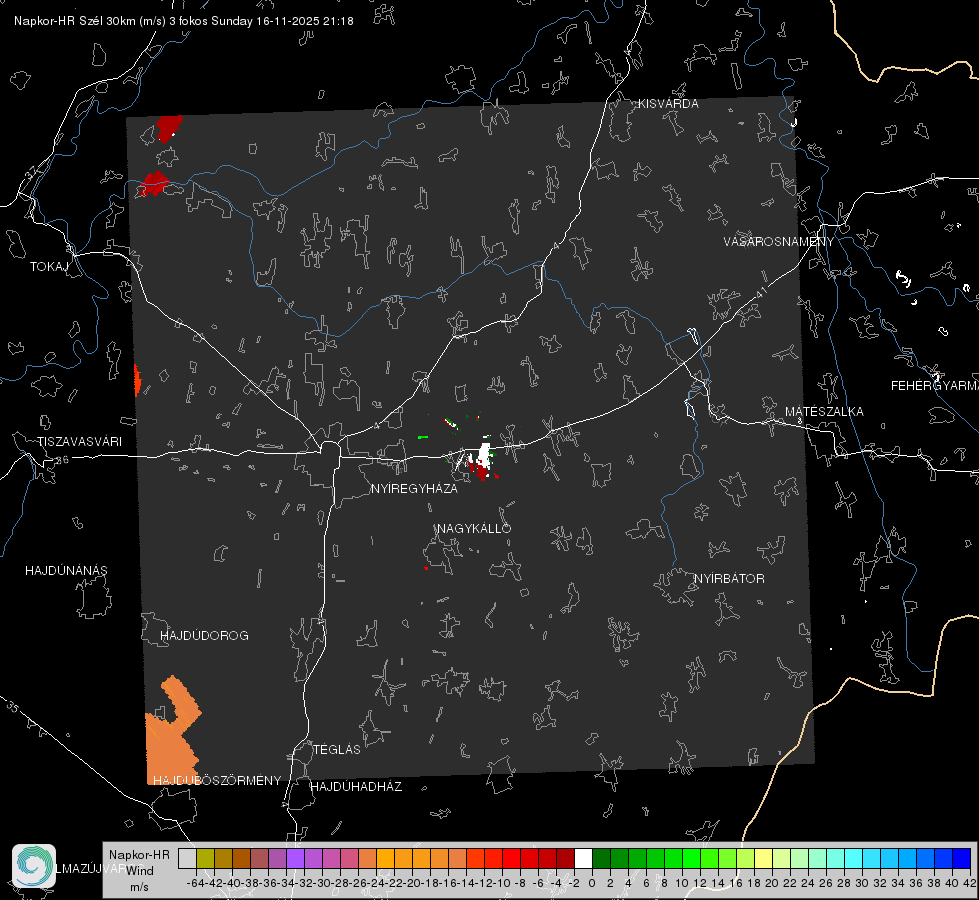Click the road number 41 marker
Viewport: 979px width, 900px height.
pos(760,292)
